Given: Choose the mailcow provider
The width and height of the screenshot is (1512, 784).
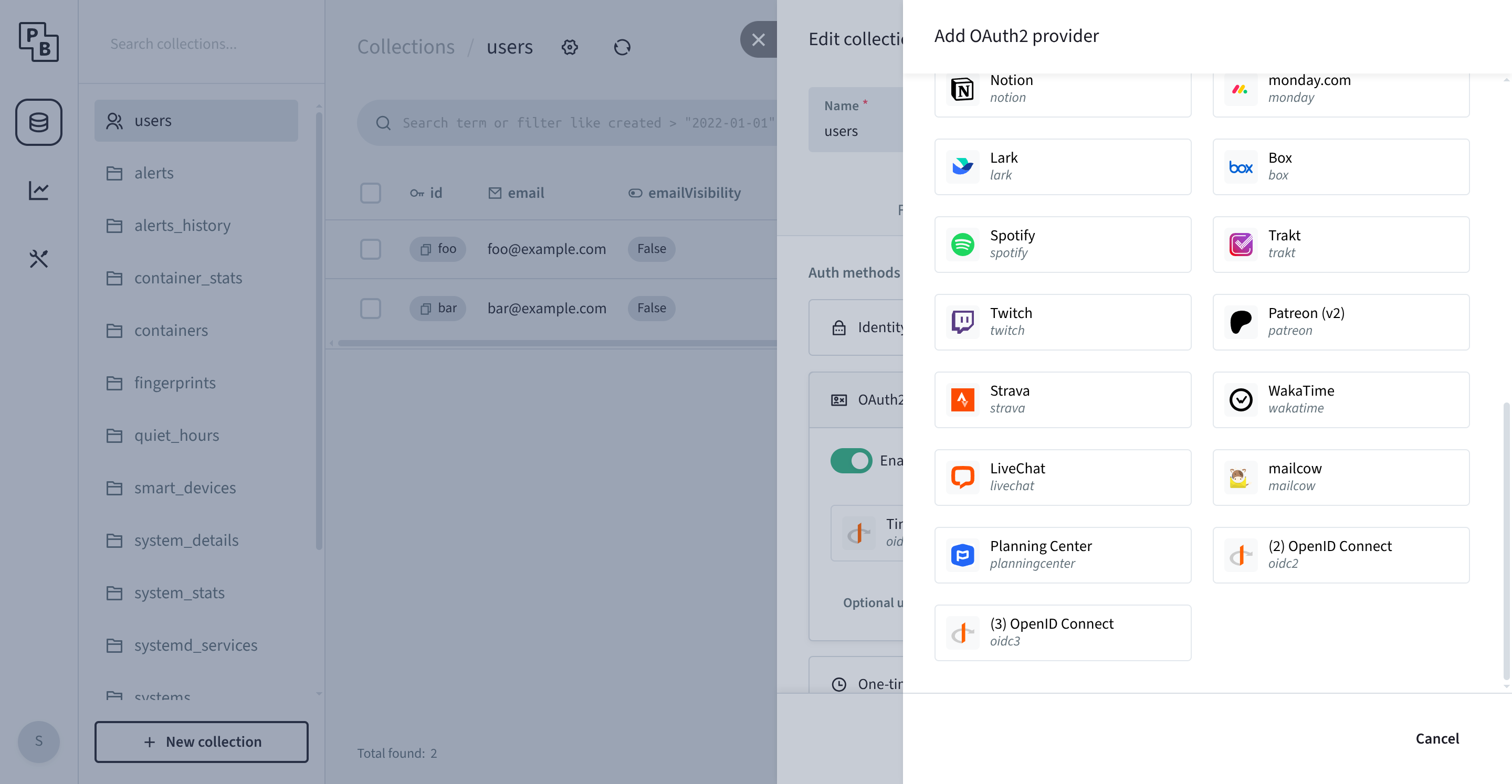Looking at the screenshot, I should point(1341,477).
